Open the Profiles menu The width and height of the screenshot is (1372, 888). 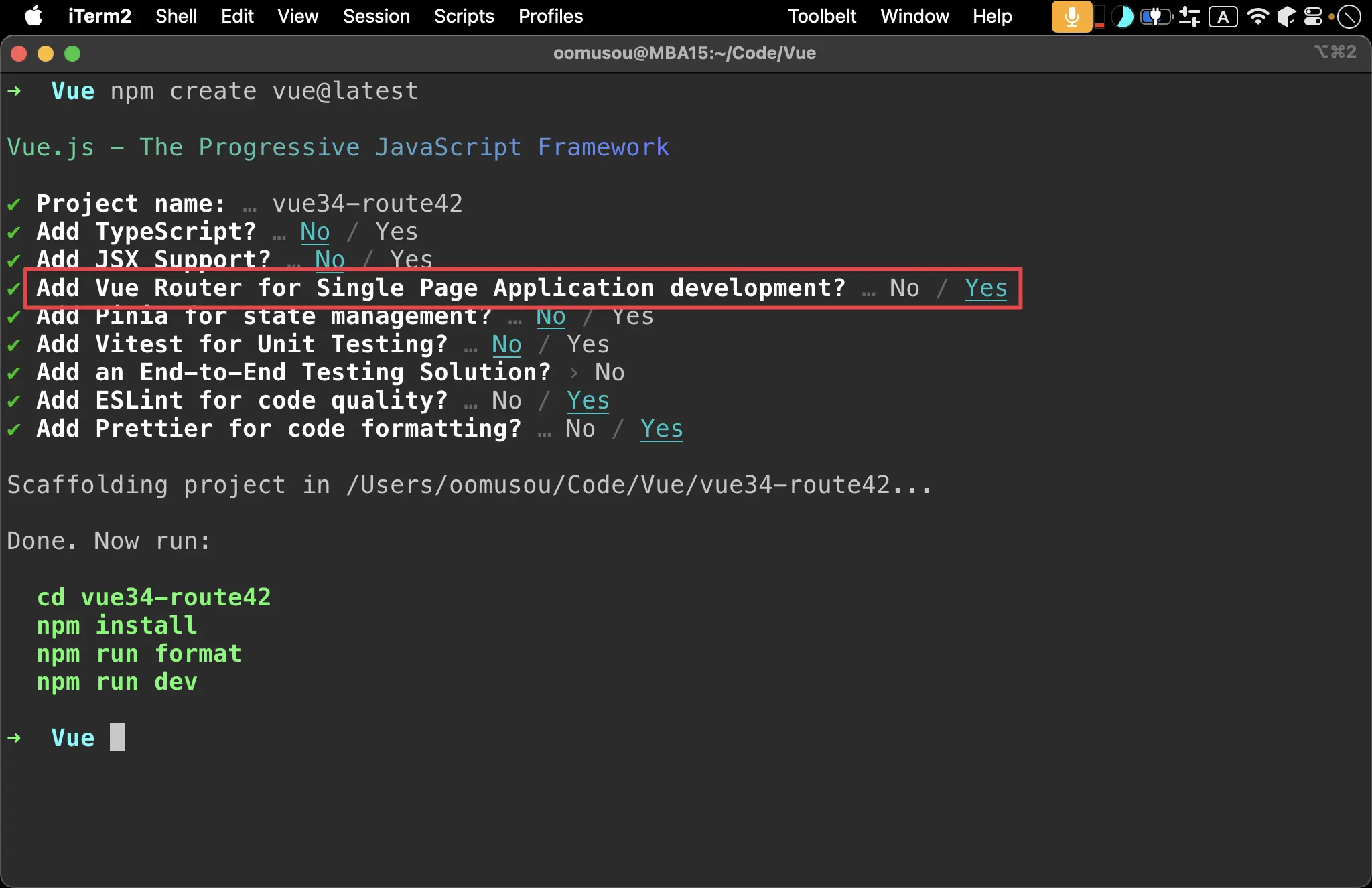pos(551,16)
